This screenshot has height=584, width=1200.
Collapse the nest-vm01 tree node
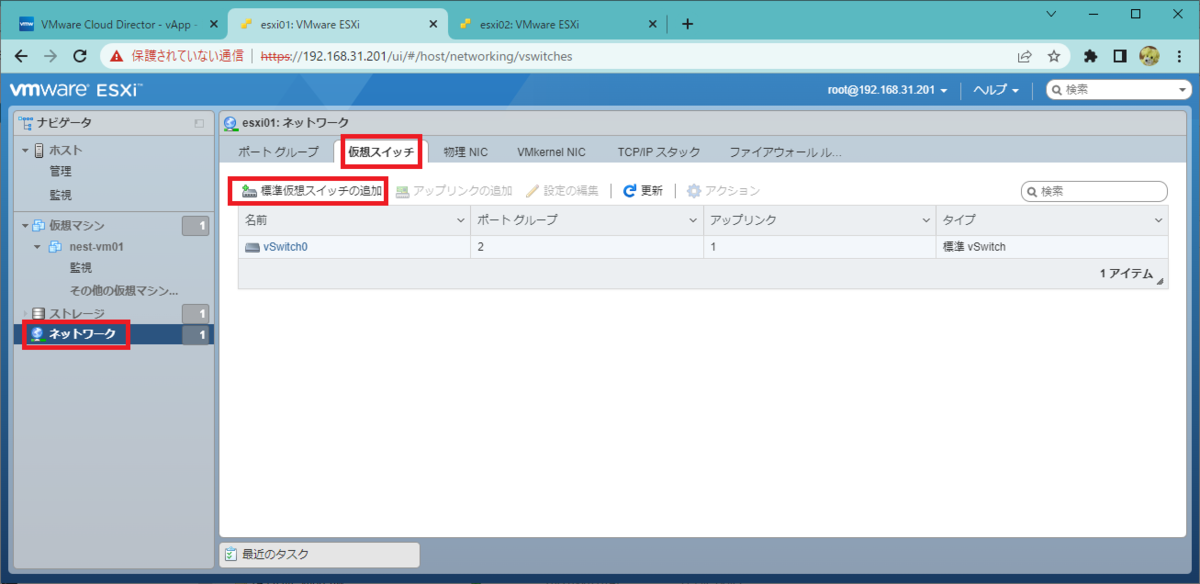[37, 247]
